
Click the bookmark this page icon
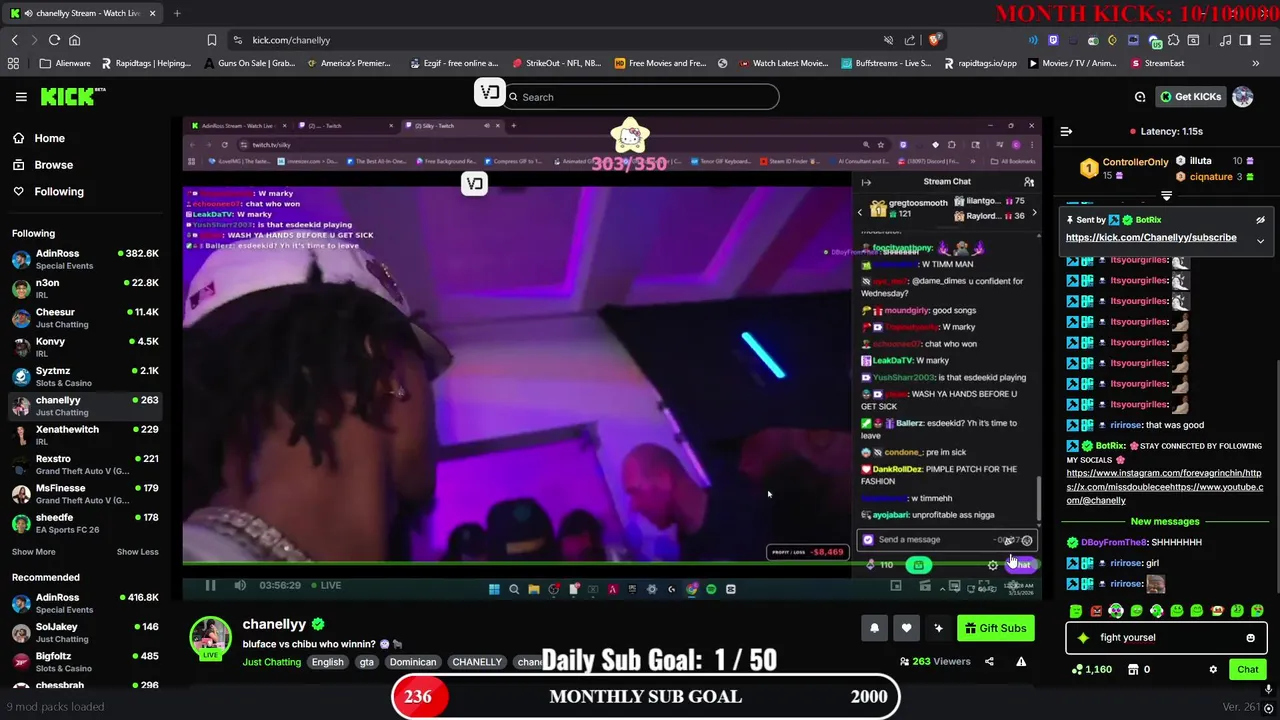pos(211,40)
